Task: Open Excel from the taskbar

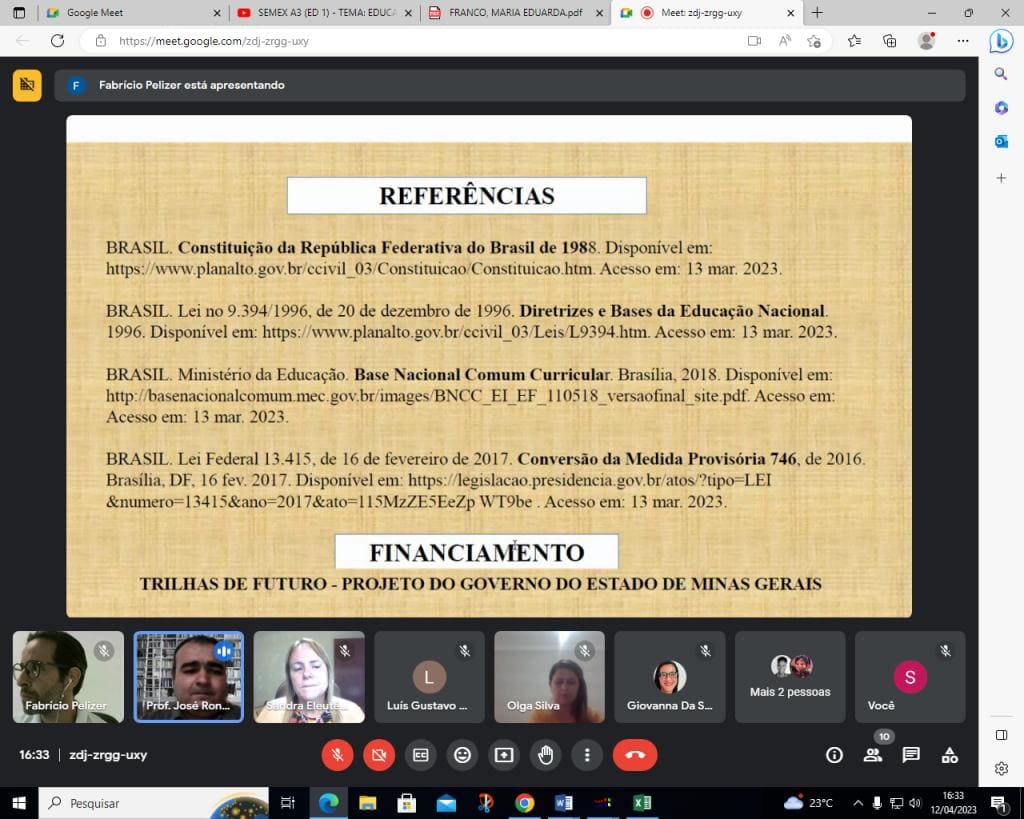Action: 642,803
